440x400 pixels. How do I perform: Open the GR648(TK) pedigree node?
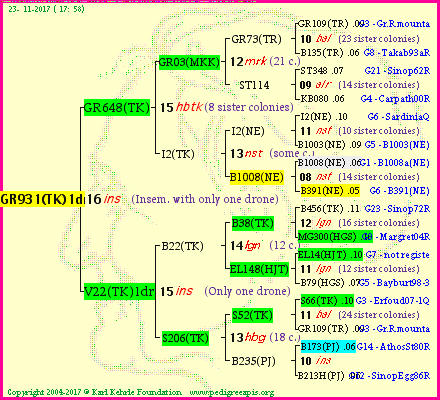click(x=117, y=108)
